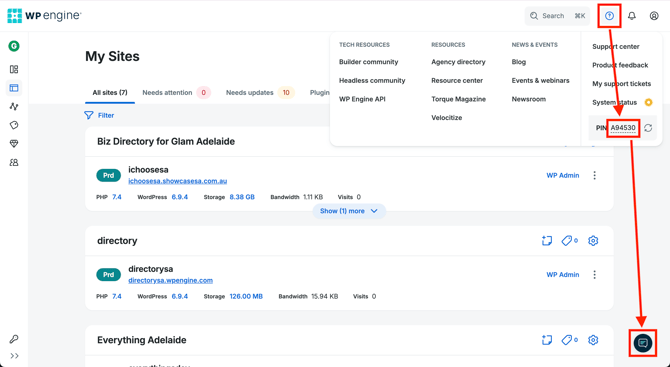Click the Everything Adelaide site heading

click(x=141, y=340)
